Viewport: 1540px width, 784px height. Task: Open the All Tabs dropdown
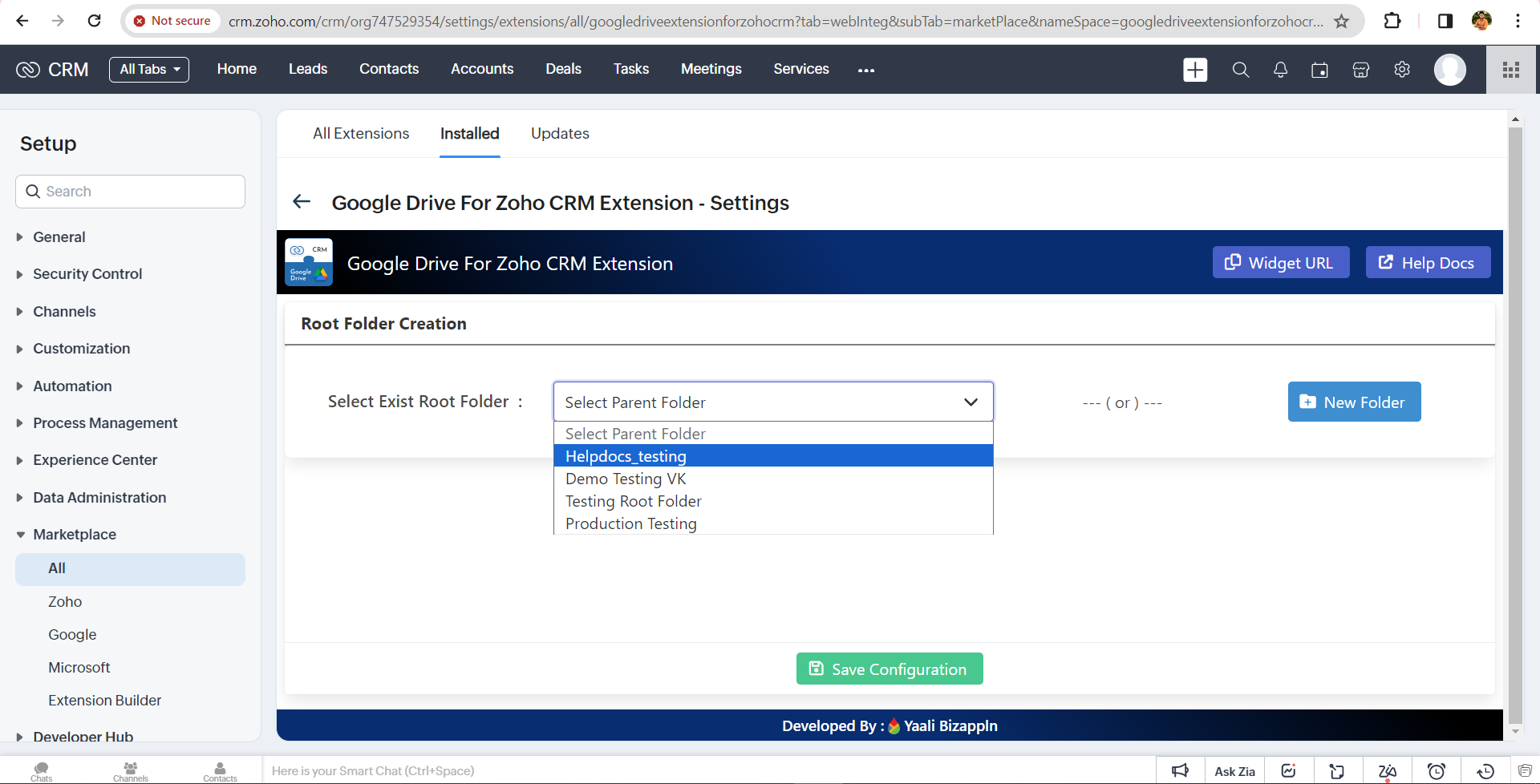[149, 70]
